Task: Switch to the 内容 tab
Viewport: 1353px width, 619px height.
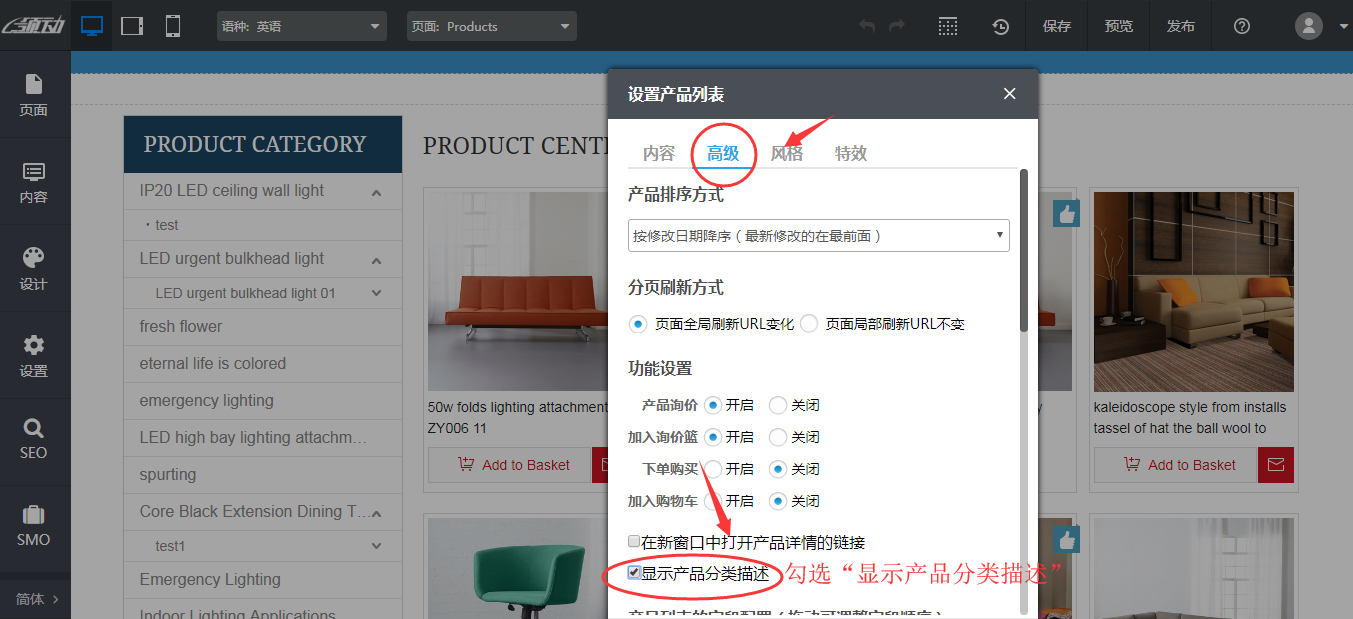Action: tap(659, 153)
